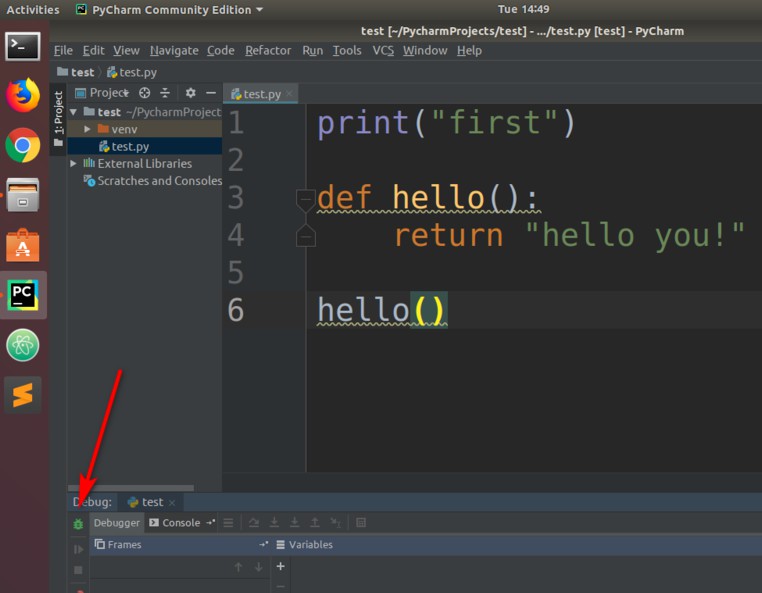Image resolution: width=762 pixels, height=593 pixels.
Task: Open the Tools menu
Action: pos(347,51)
